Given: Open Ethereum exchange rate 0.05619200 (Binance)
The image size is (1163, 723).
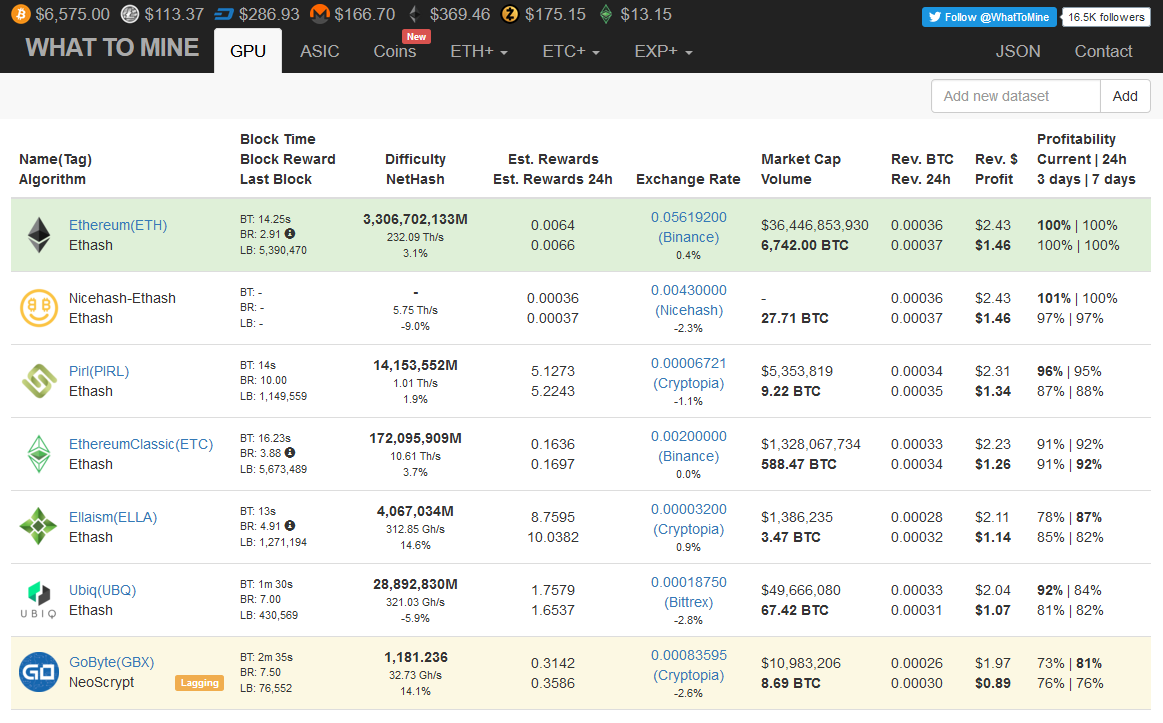Looking at the screenshot, I should coord(688,227).
